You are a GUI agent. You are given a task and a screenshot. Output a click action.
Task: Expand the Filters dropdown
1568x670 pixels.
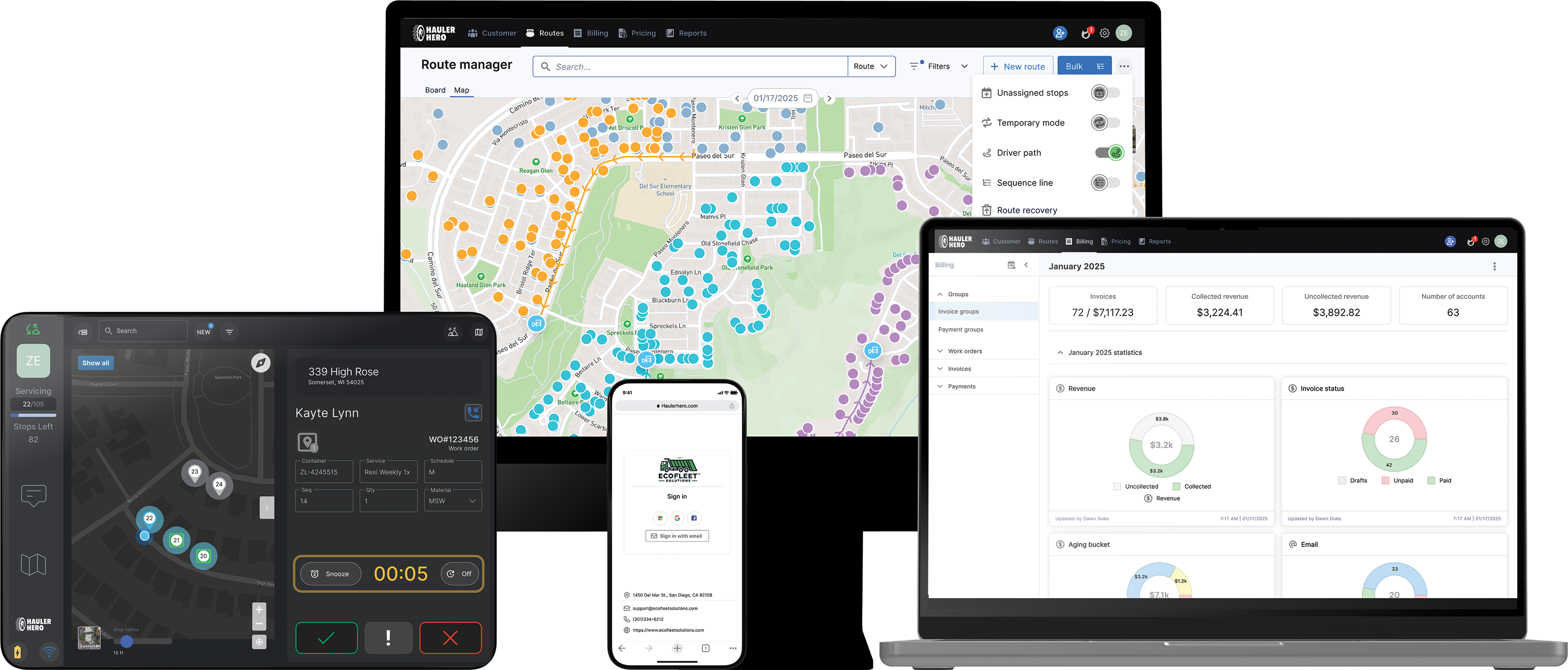pyautogui.click(x=939, y=66)
